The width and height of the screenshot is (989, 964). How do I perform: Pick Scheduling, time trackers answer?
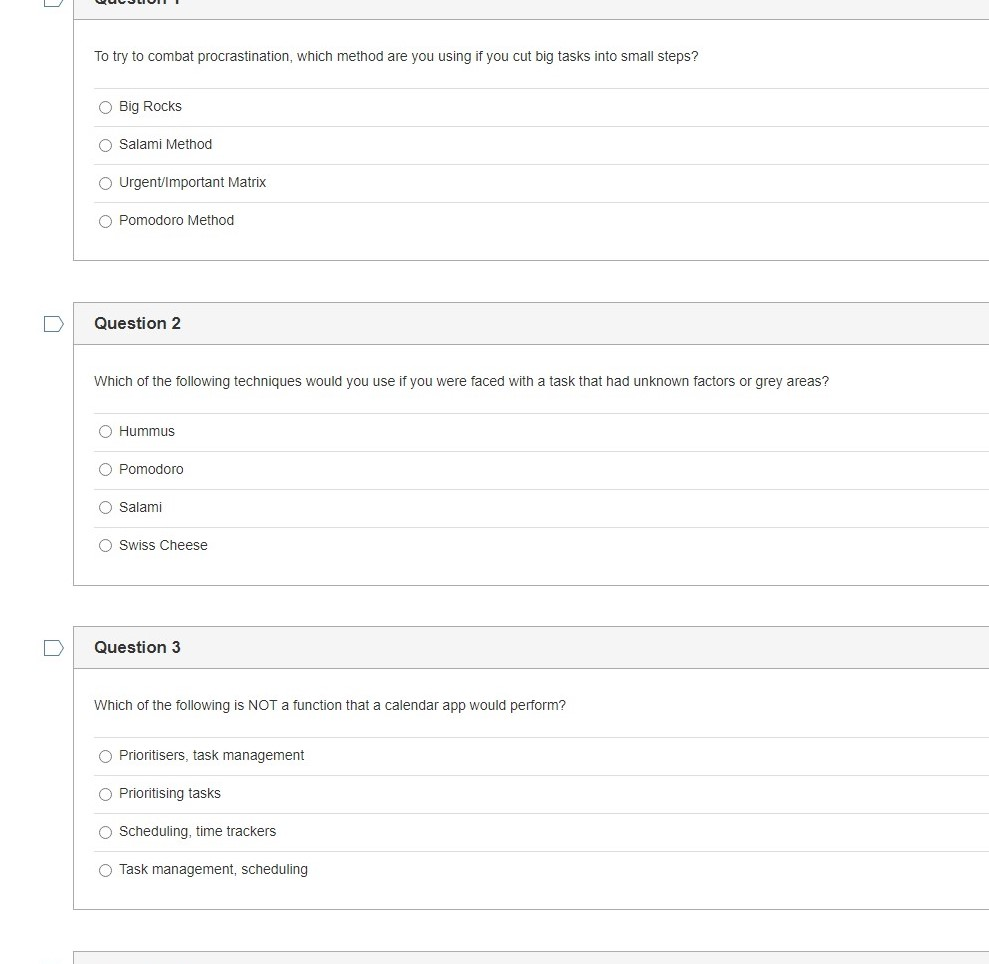105,832
